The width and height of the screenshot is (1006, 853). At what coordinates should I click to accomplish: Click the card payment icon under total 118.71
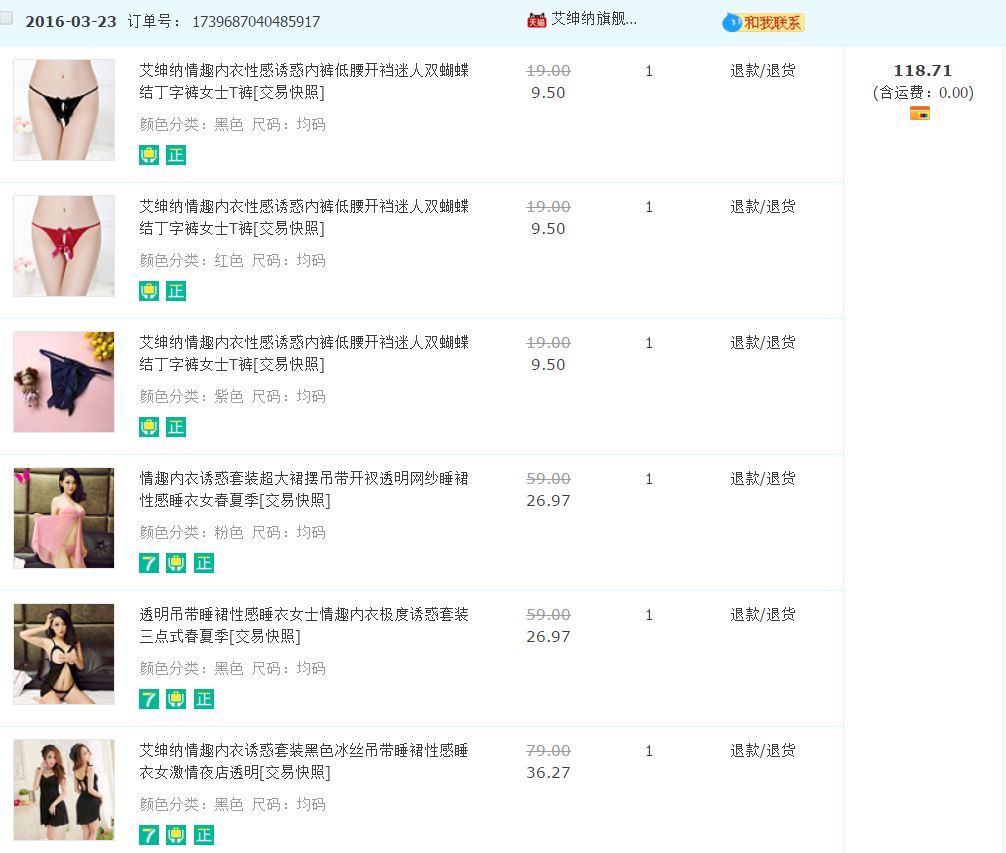(x=920, y=114)
